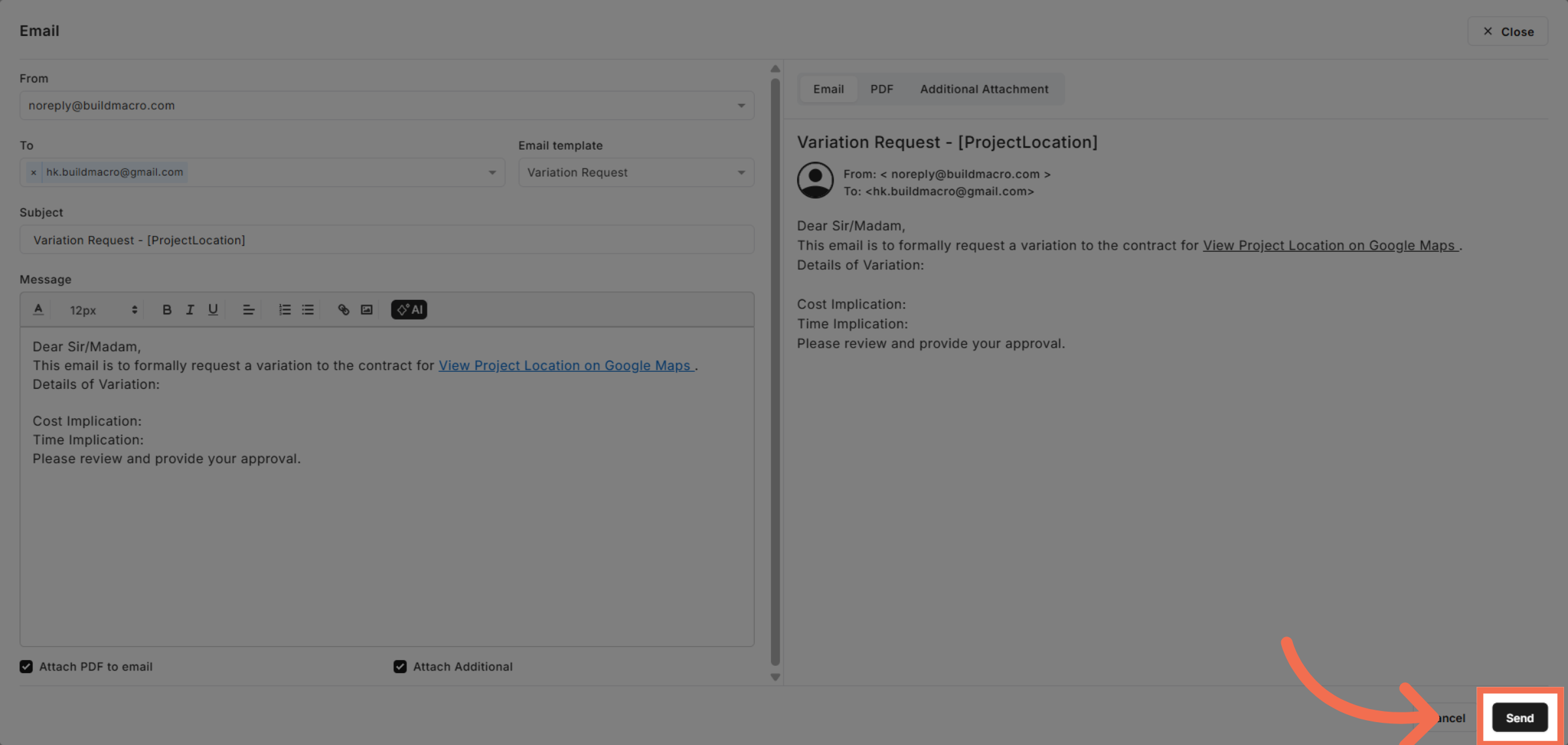The width and height of the screenshot is (1568, 745).
Task: Insert an image into the message
Action: click(367, 309)
